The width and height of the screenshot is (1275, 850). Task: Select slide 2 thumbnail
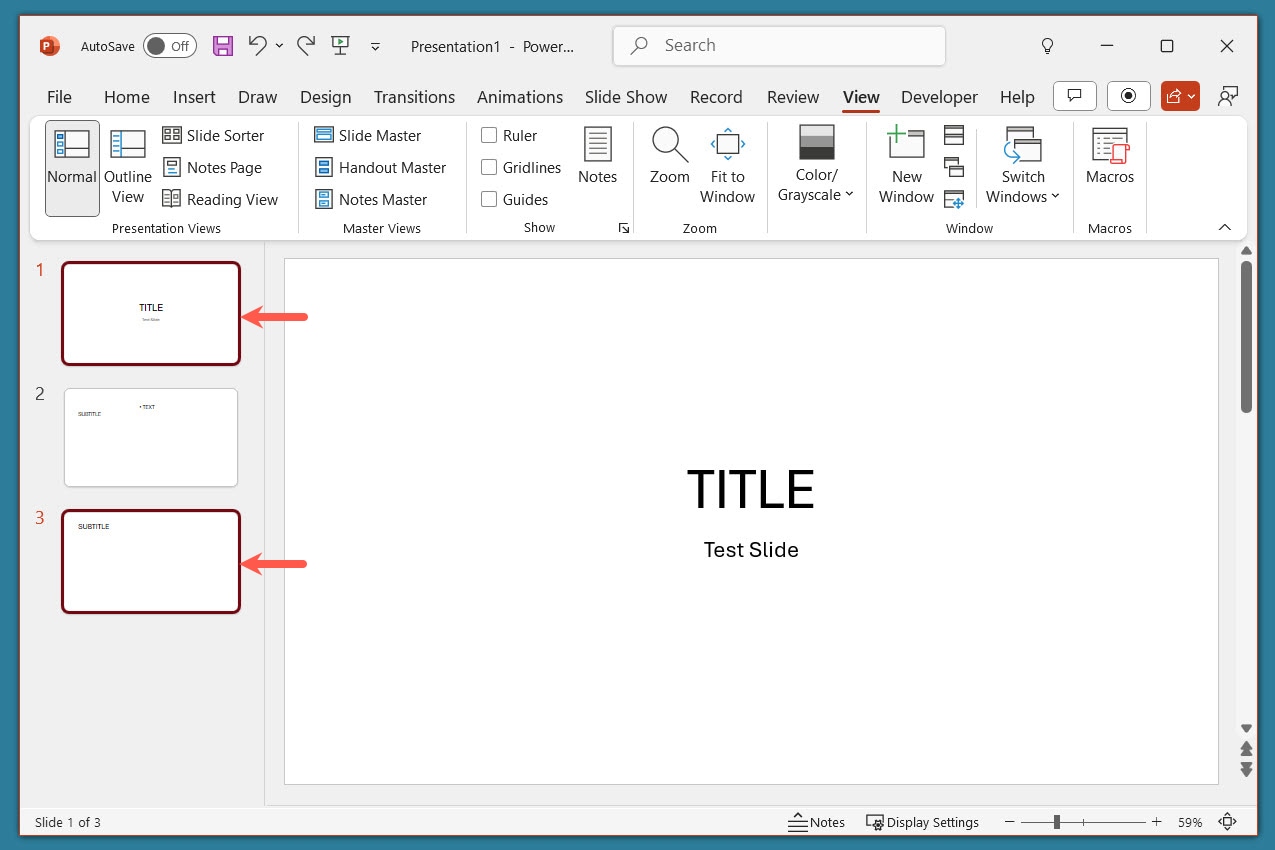pos(151,437)
